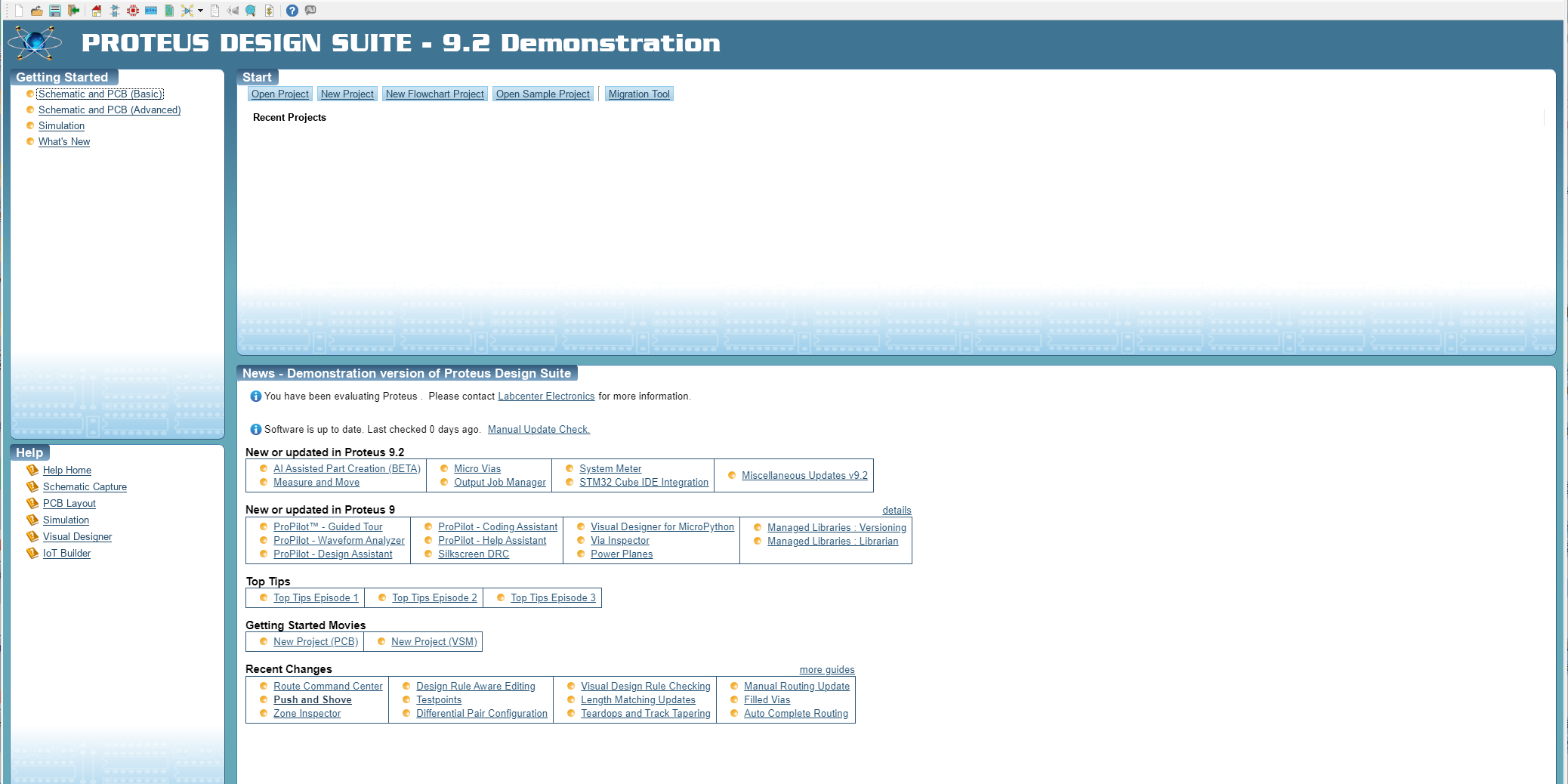The image size is (1568, 784).
Task: Open ProPilot Waveform Analyzer link
Action: 339,541
